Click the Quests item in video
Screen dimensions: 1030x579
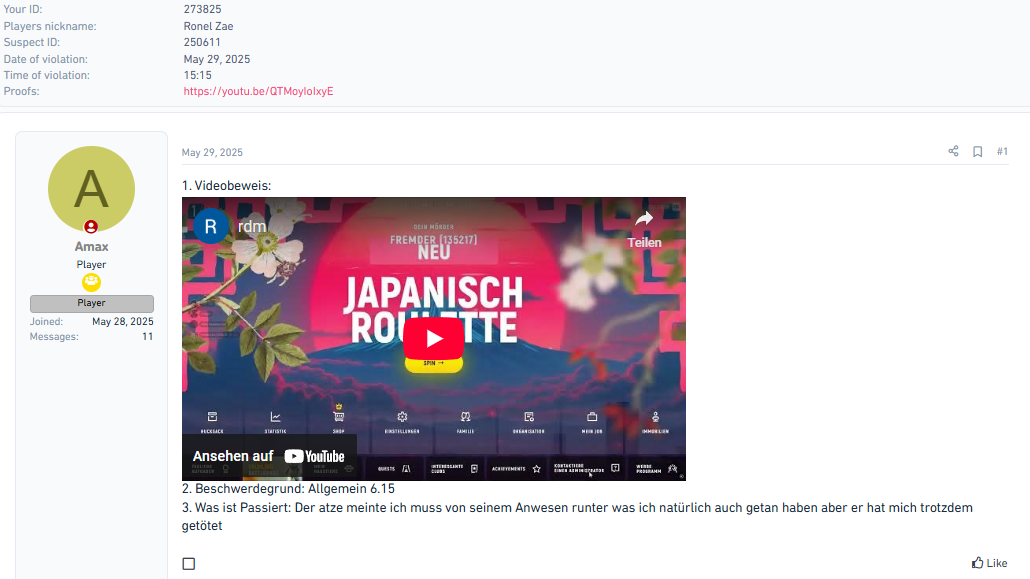(x=393, y=469)
